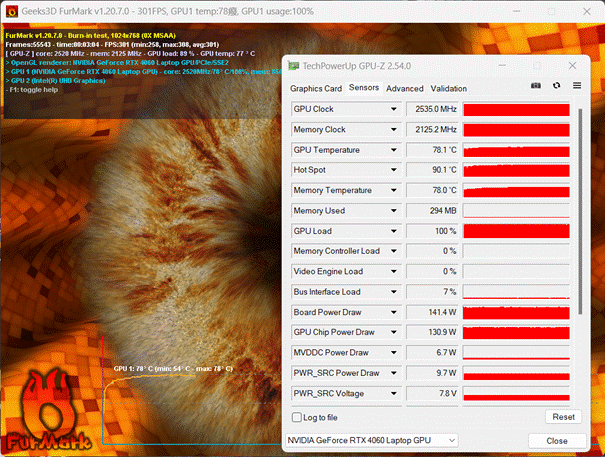Viewport: 605px width, 457px height.
Task: Click the GPU-Z refresh icon
Action: tap(556, 87)
